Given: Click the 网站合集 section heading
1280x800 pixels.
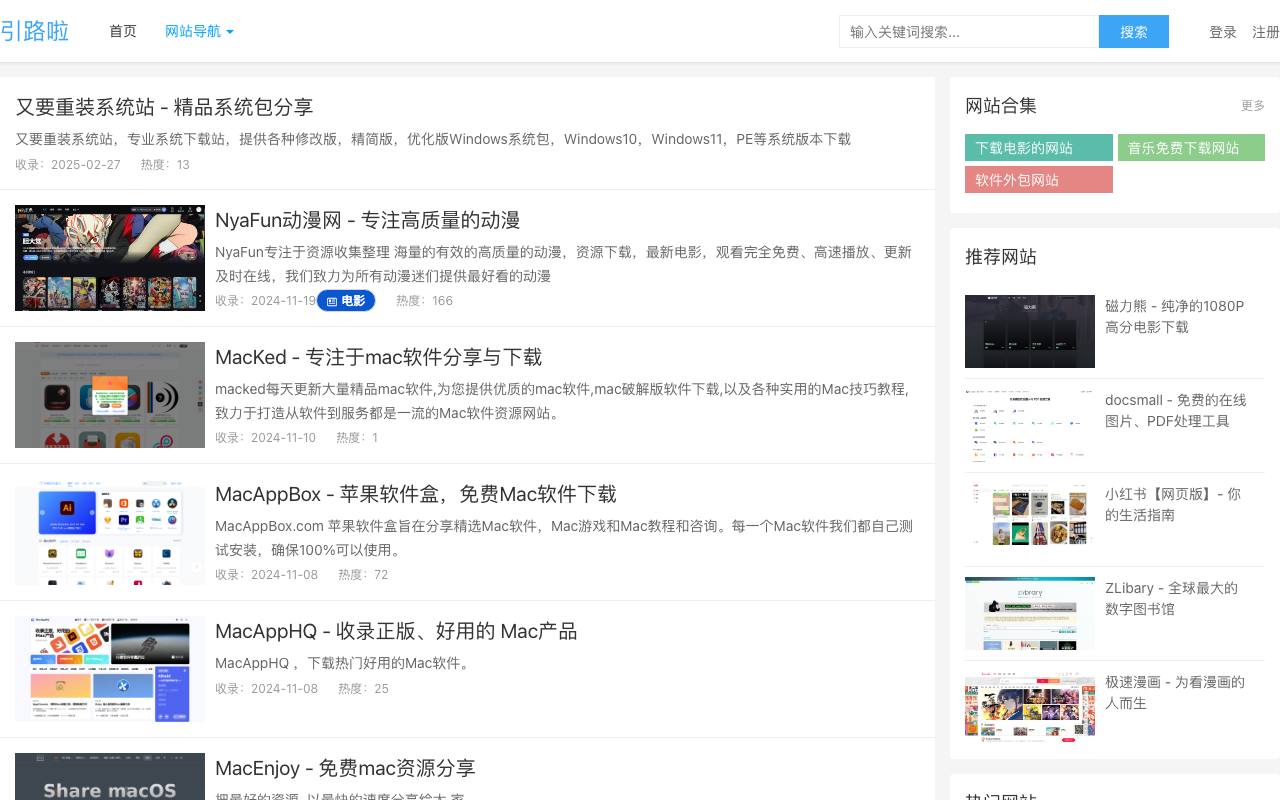Looking at the screenshot, I should 1001,106.
